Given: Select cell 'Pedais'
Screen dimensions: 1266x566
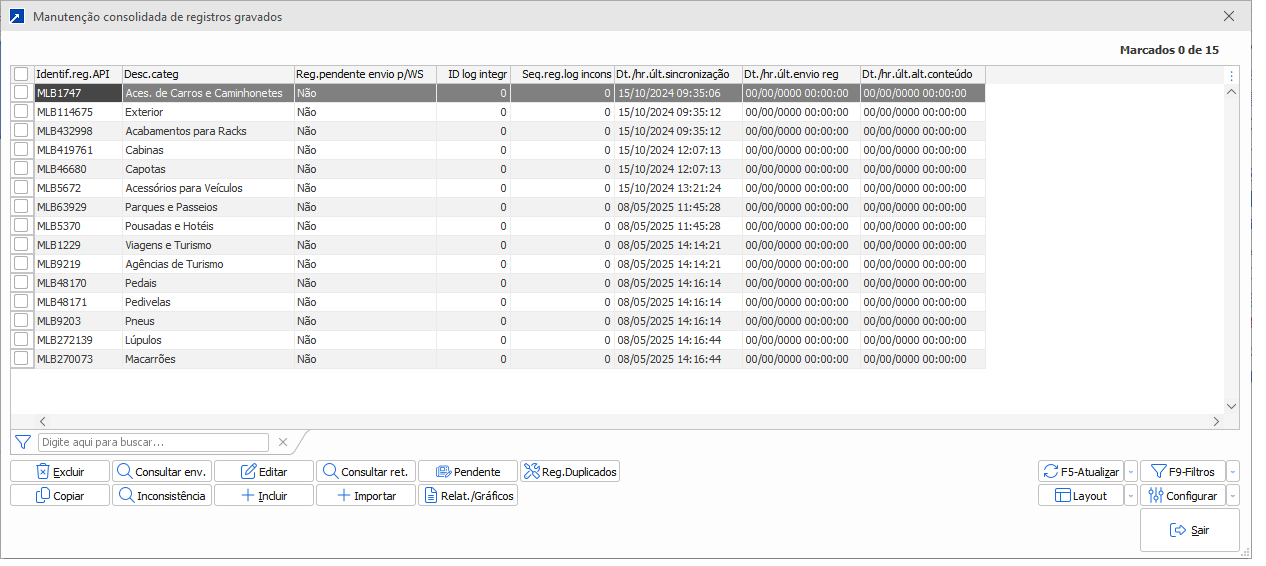Looking at the screenshot, I should coord(208,283).
